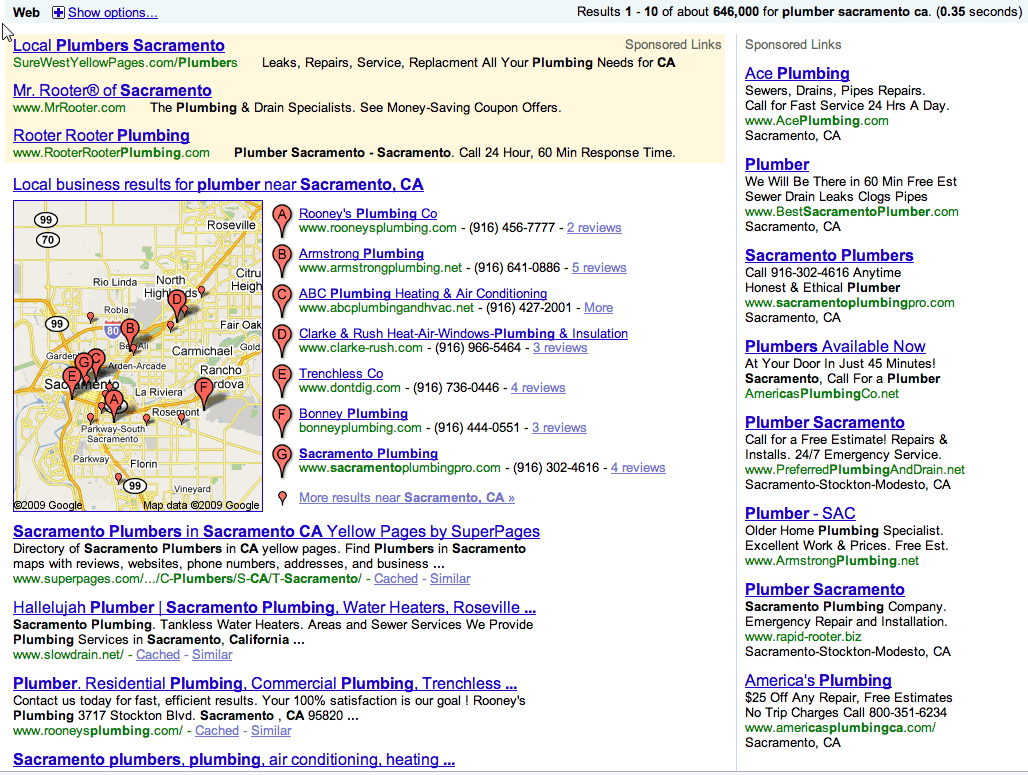Viewport: 1028px width, 775px height.
Task: Show more results near Sacramento, CA
Action: coord(406,497)
